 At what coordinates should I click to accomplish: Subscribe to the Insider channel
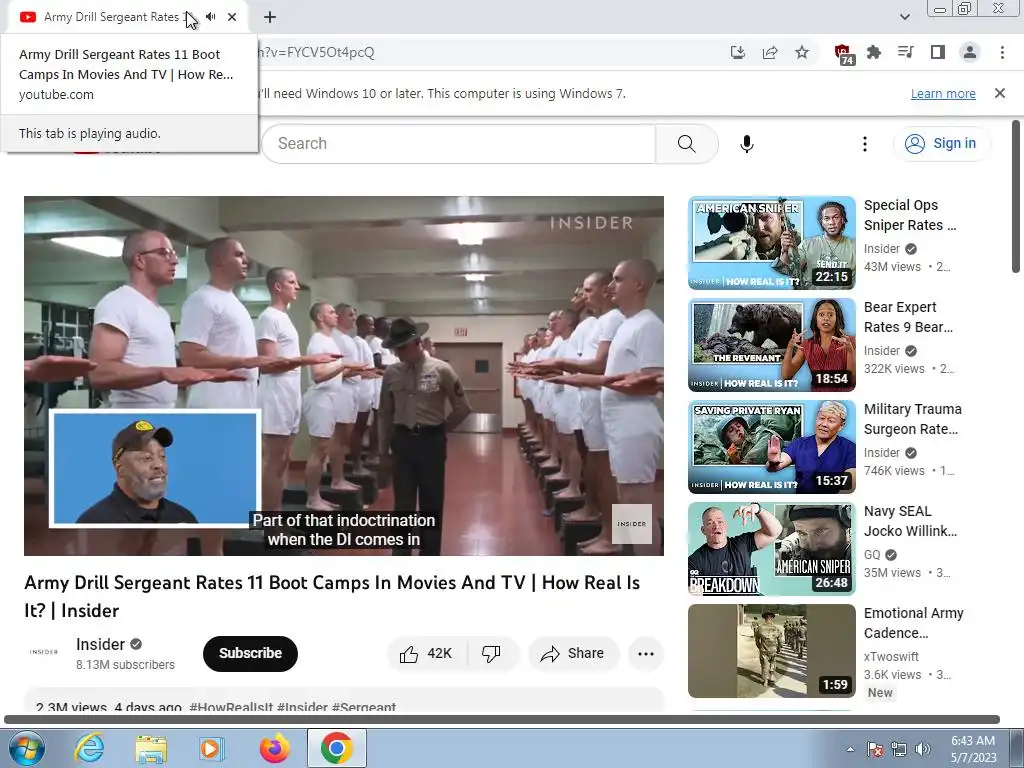coord(250,653)
